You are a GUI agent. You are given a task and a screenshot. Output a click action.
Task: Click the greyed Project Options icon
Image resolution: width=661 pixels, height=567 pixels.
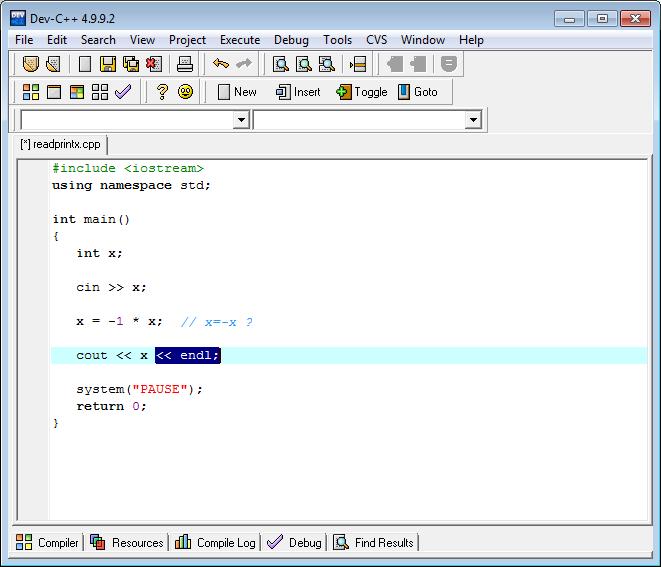449,64
